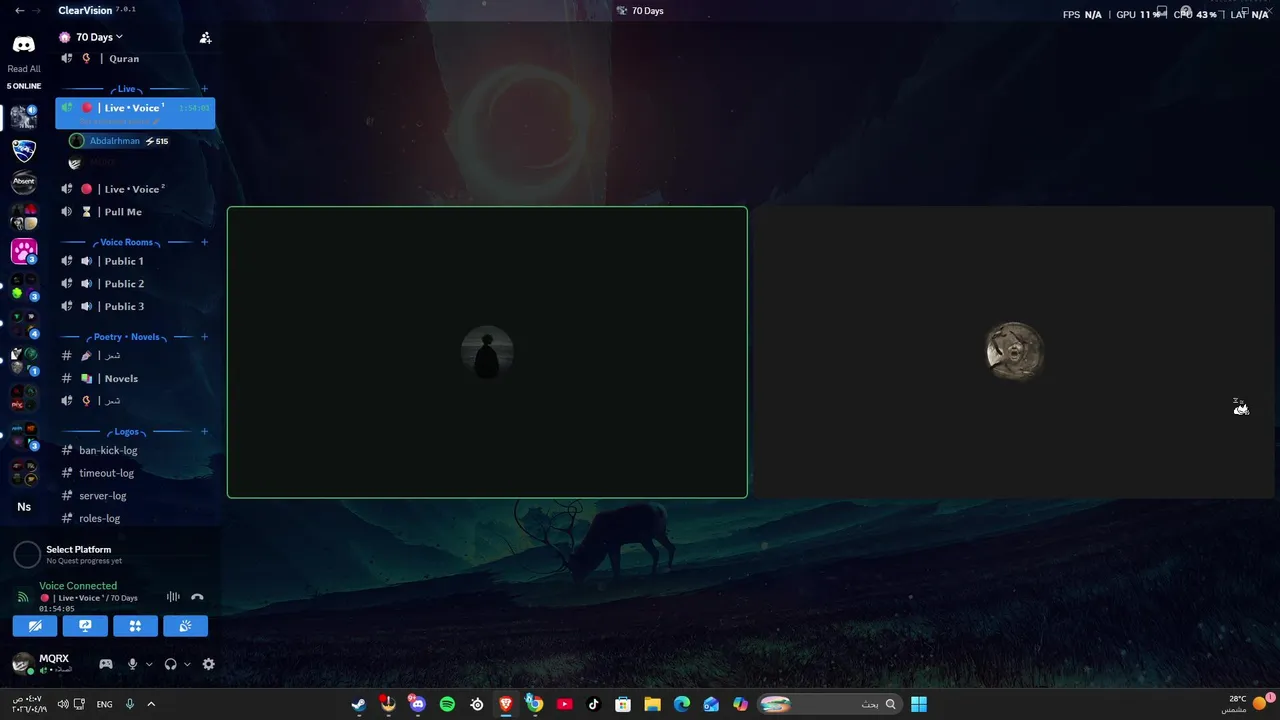Start screen share button

pyautogui.click(x=85, y=626)
